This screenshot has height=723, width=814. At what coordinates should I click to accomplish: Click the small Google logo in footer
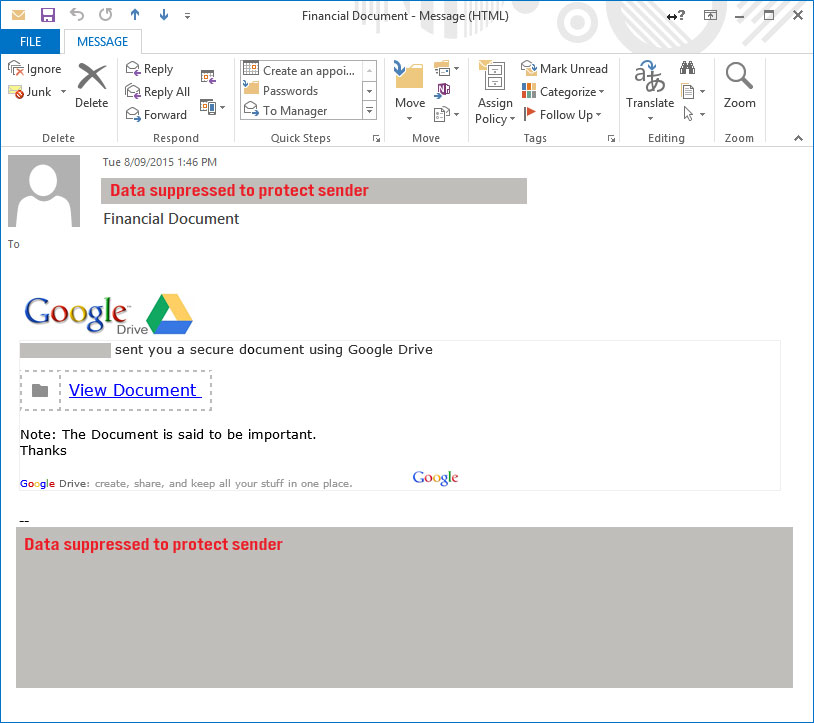pyautogui.click(x=435, y=478)
